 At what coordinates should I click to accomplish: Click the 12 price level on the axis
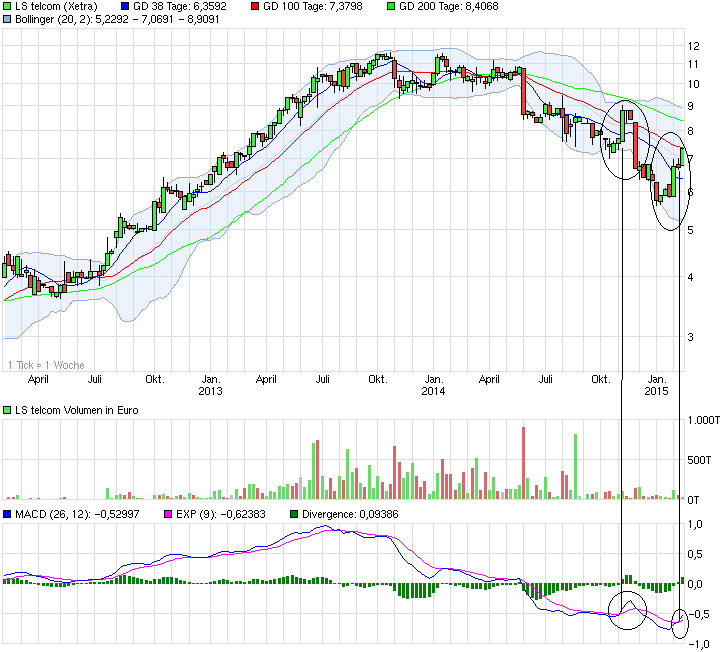693,46
